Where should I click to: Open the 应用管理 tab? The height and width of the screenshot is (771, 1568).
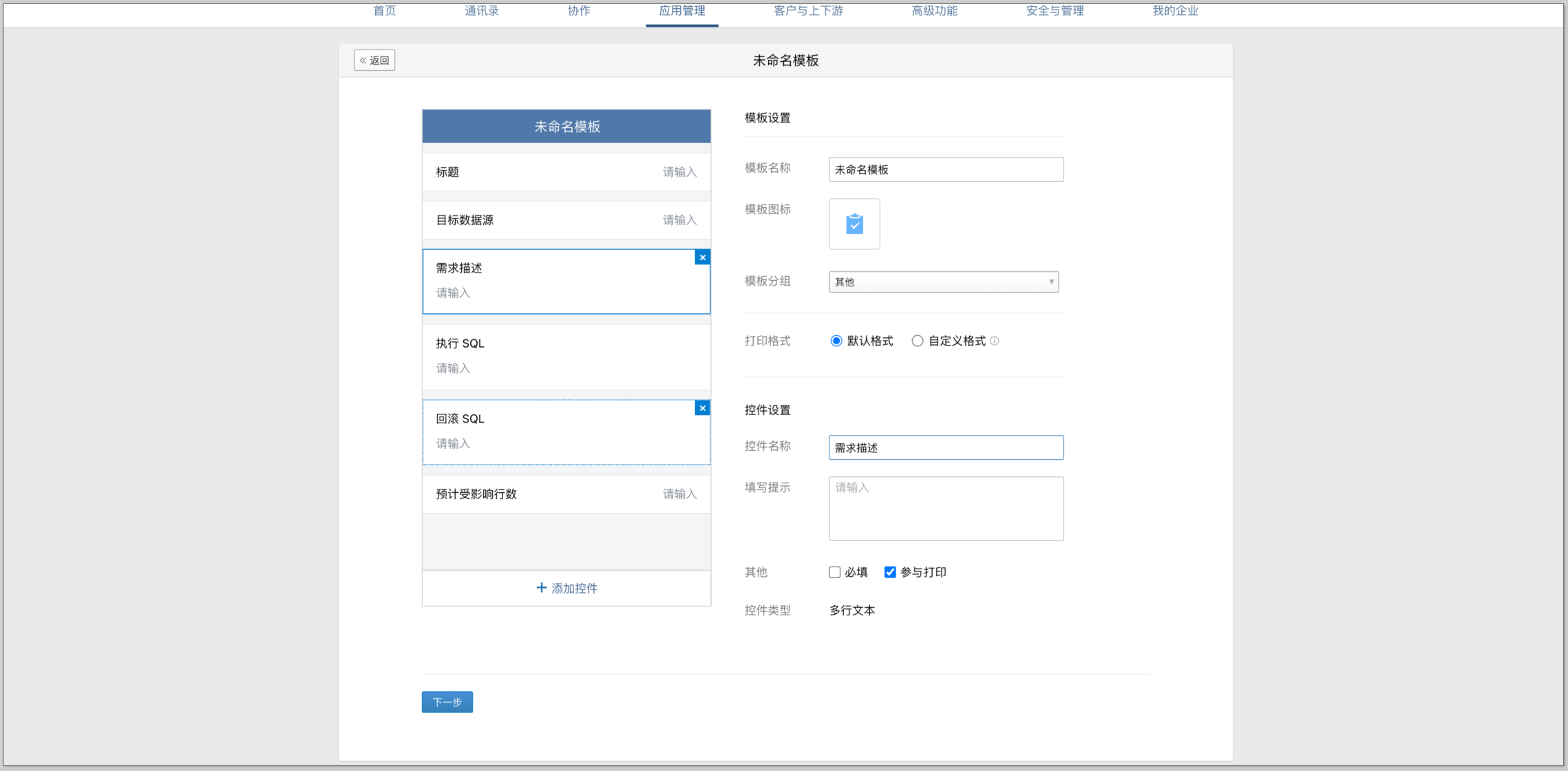(x=681, y=11)
